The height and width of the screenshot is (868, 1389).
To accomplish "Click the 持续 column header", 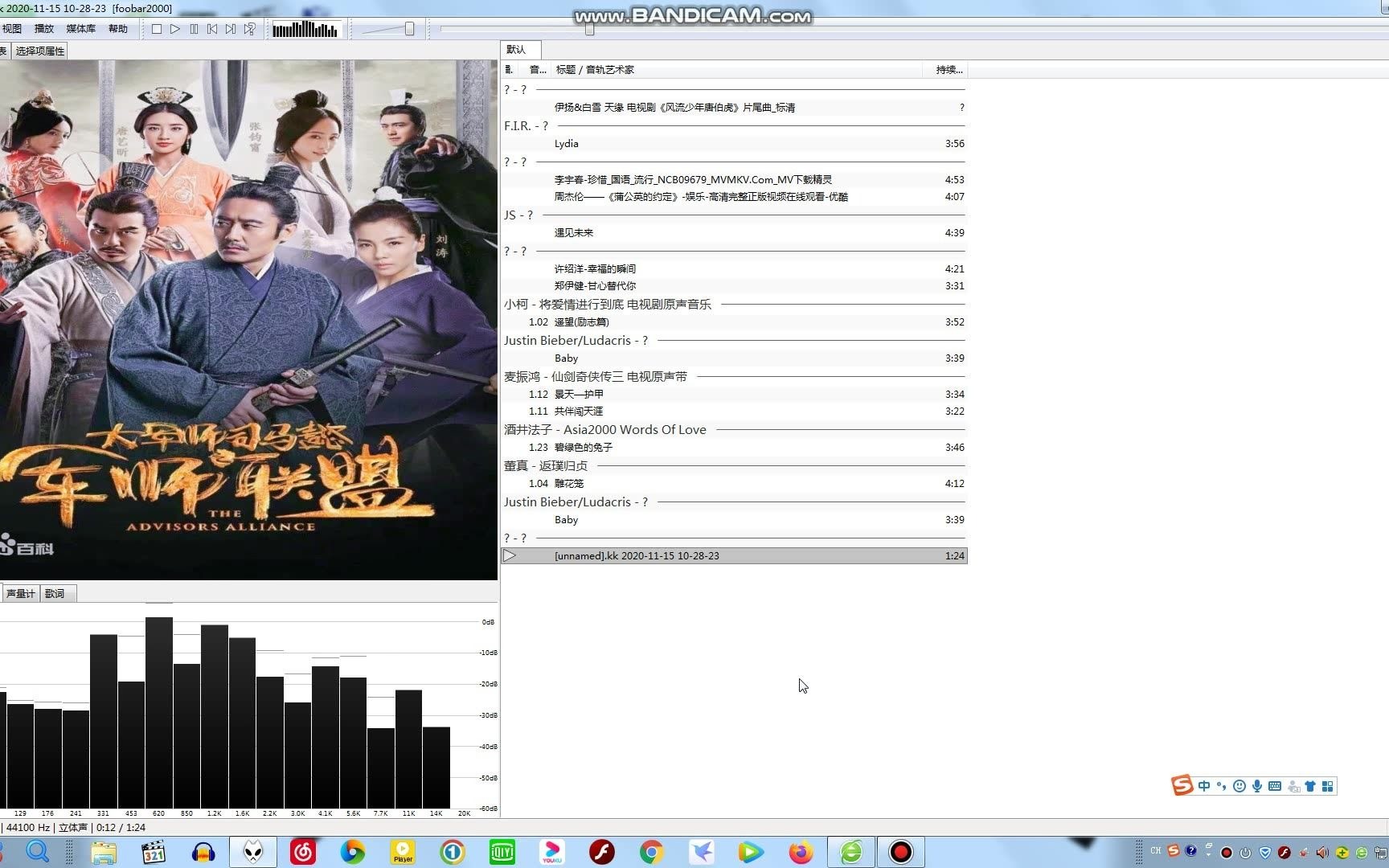I will [945, 70].
